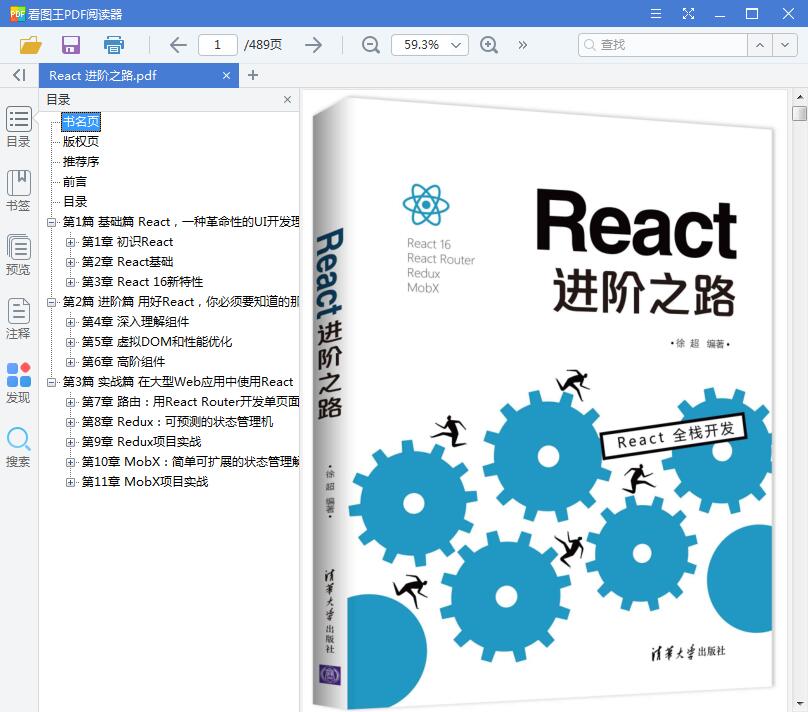Image resolution: width=808 pixels, height=712 pixels.
Task: Zoom in with the plus magnifier
Action: [489, 45]
